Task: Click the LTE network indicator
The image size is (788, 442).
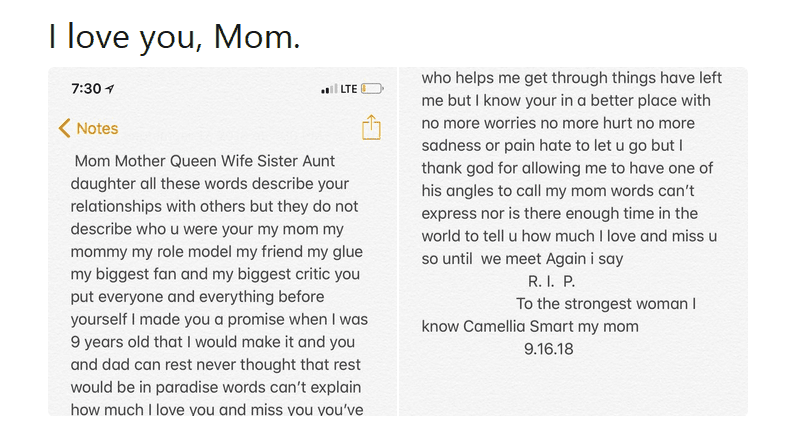Action: 348,89
